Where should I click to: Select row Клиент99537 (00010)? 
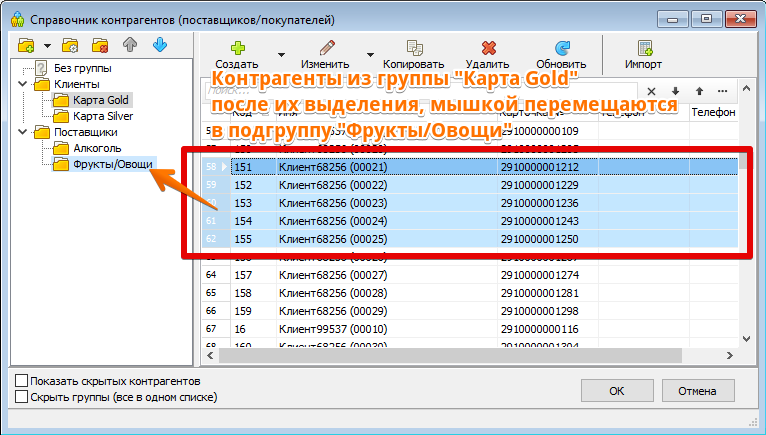click(470, 329)
